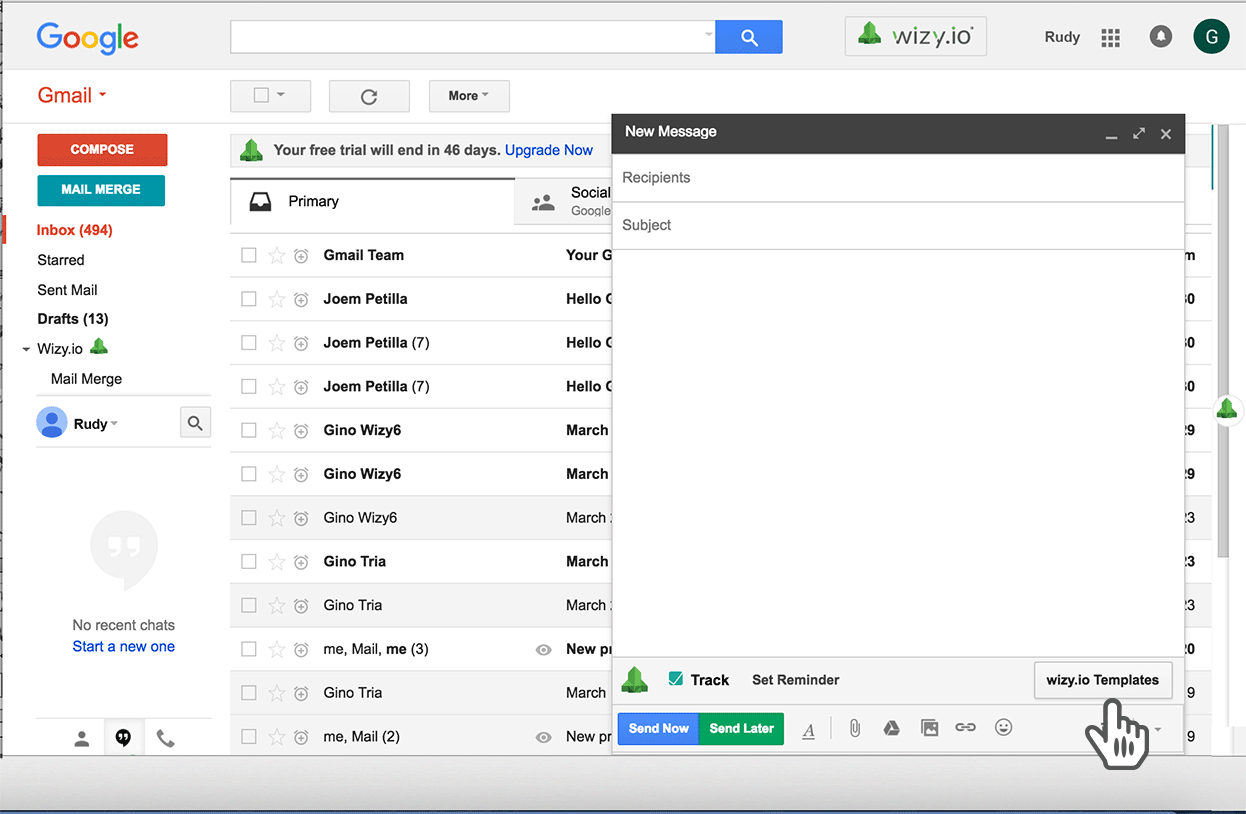The width and height of the screenshot is (1246, 814).
Task: Open the Mail Merge label under Wizy.io
Action: (87, 379)
